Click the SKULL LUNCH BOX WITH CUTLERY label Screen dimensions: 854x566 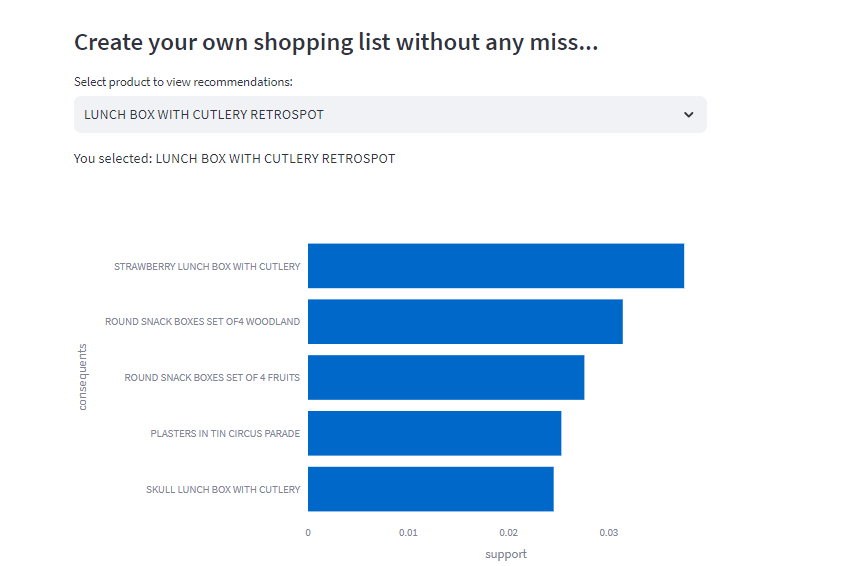223,490
